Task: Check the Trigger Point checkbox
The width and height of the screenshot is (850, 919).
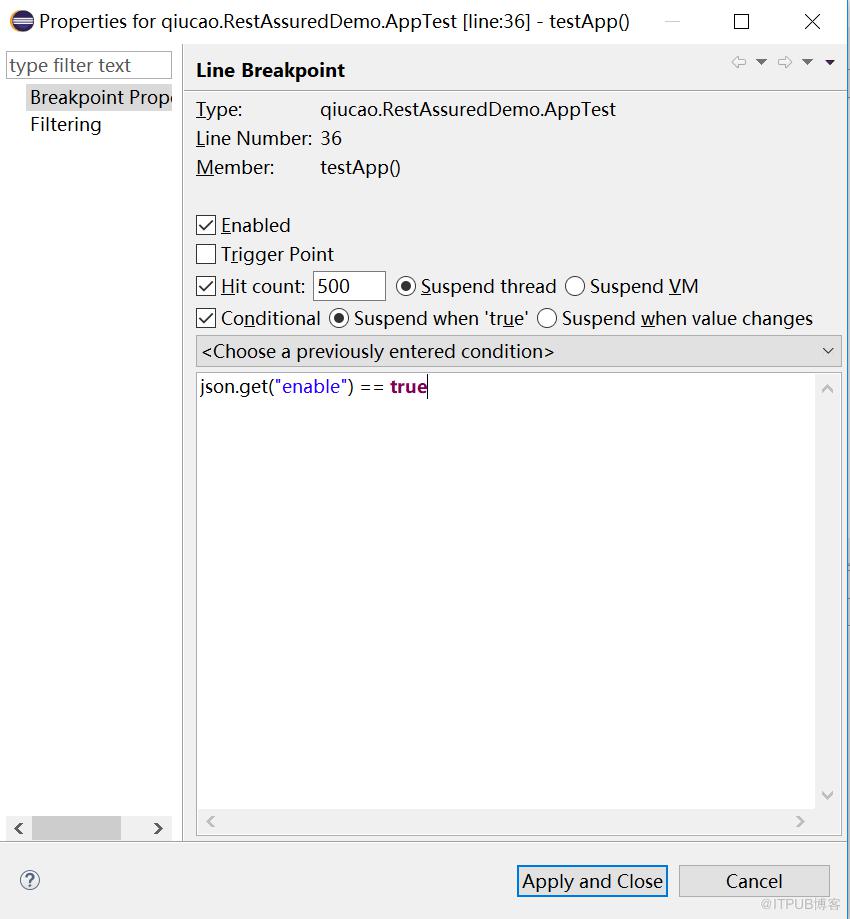Action: point(206,254)
